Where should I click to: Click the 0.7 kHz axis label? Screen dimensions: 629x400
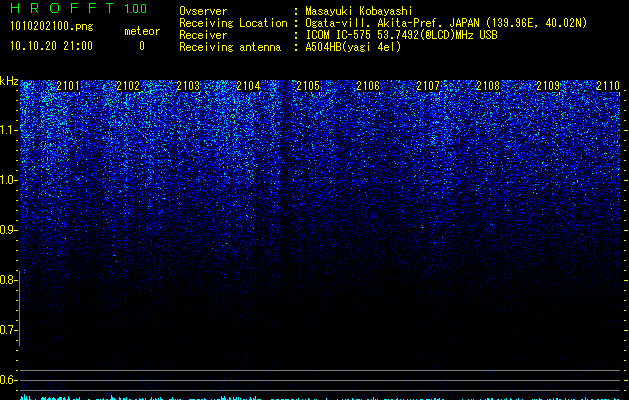(8, 330)
